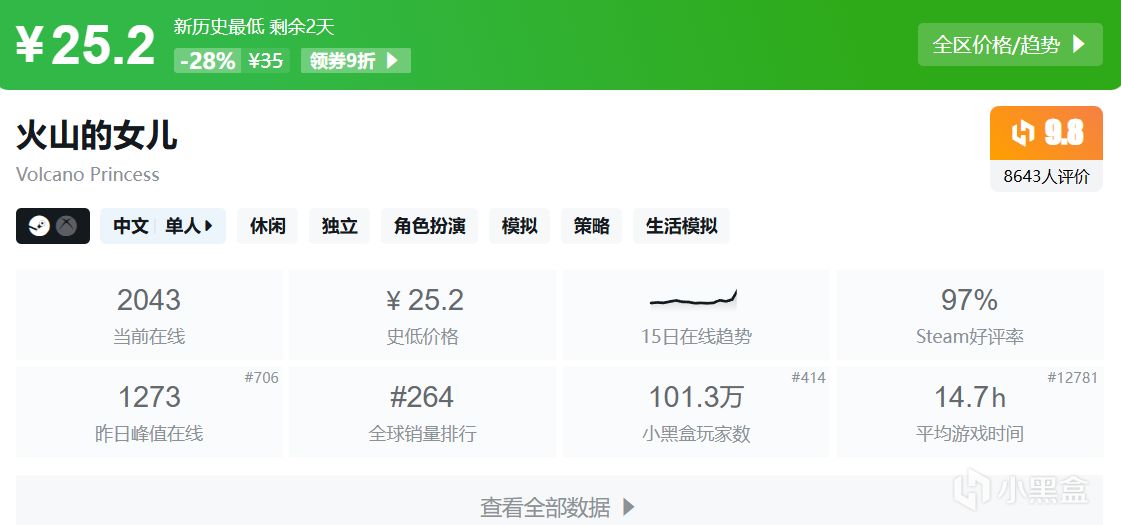
Task: Click the 1273 昨日峰值在线 stat
Action: point(149,412)
